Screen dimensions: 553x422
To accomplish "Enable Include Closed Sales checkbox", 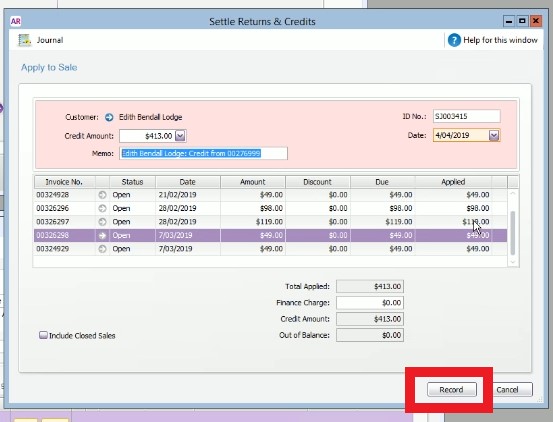I will [43, 335].
